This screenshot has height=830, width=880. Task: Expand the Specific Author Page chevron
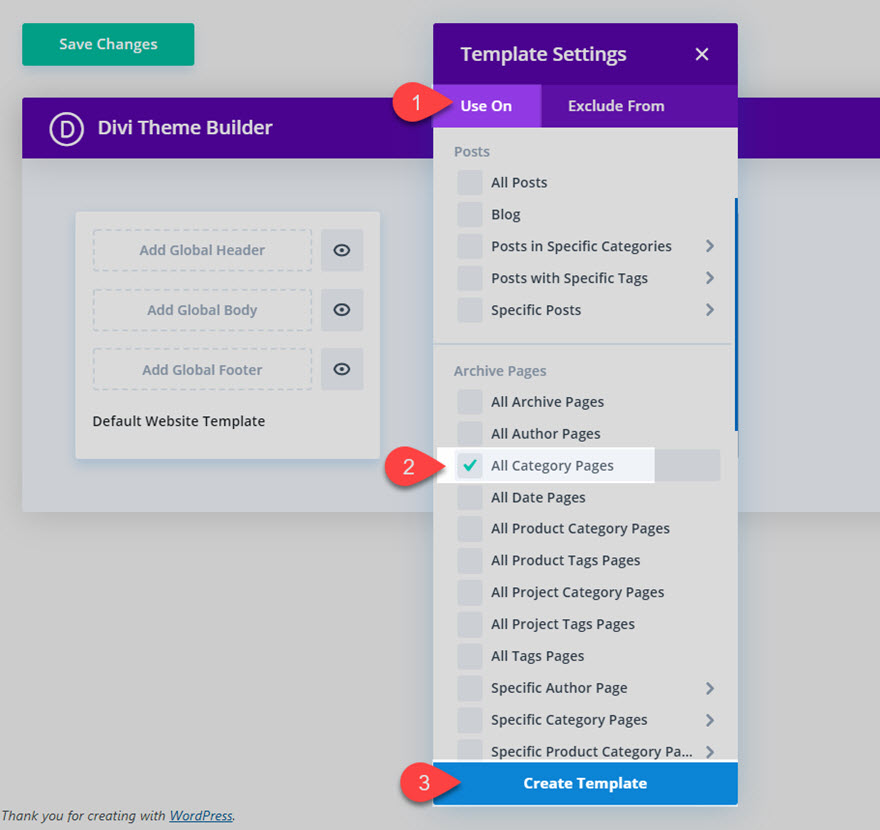[710, 688]
